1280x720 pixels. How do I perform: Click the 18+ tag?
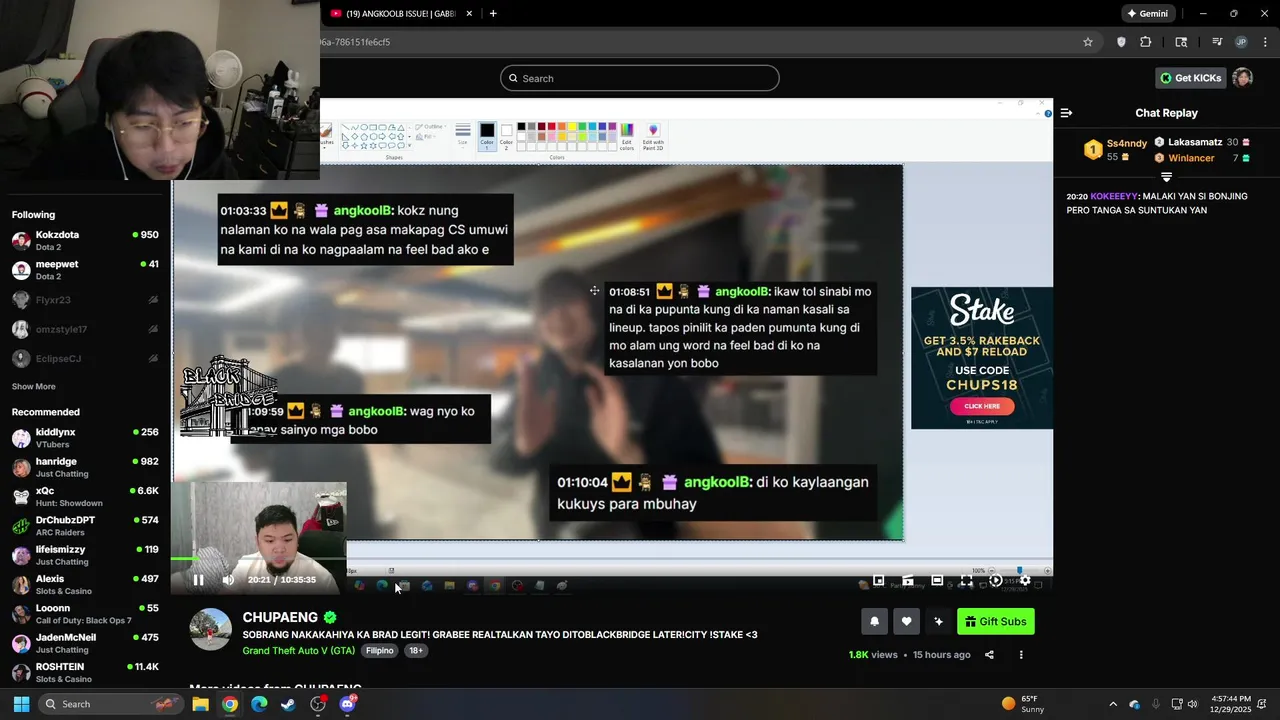pos(416,650)
